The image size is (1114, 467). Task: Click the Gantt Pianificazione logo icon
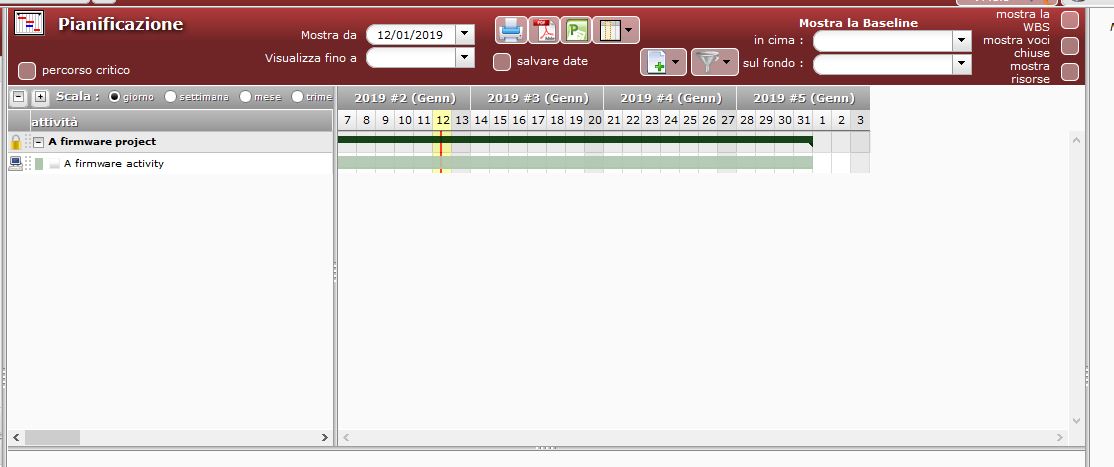coord(30,24)
